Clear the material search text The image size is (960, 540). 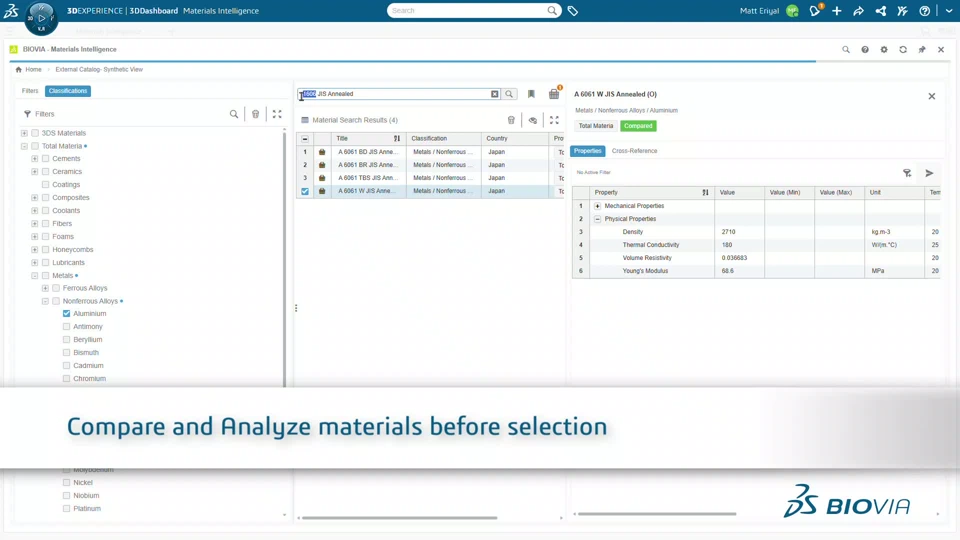tap(495, 94)
